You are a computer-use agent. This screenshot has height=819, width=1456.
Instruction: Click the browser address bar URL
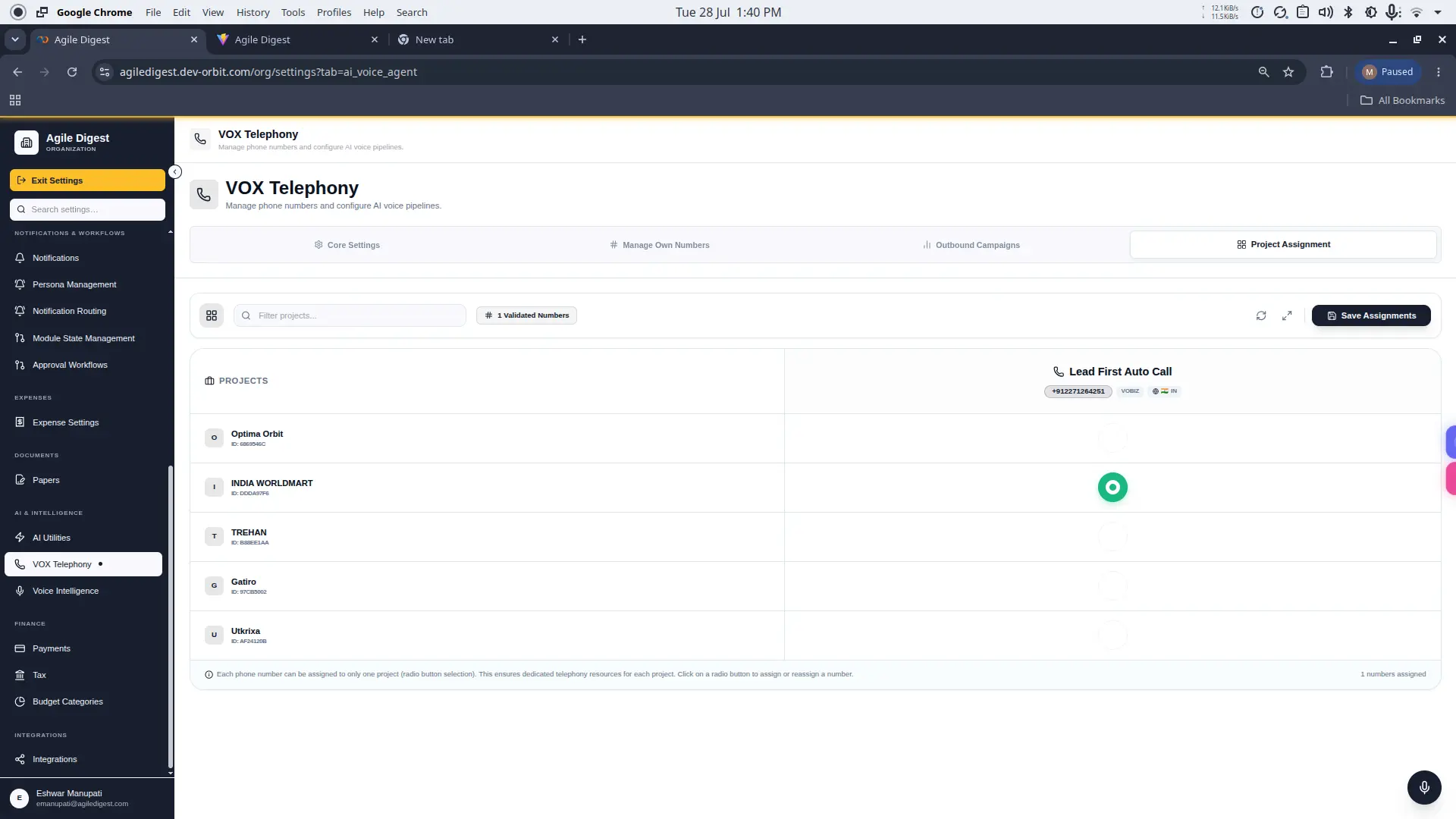point(268,72)
